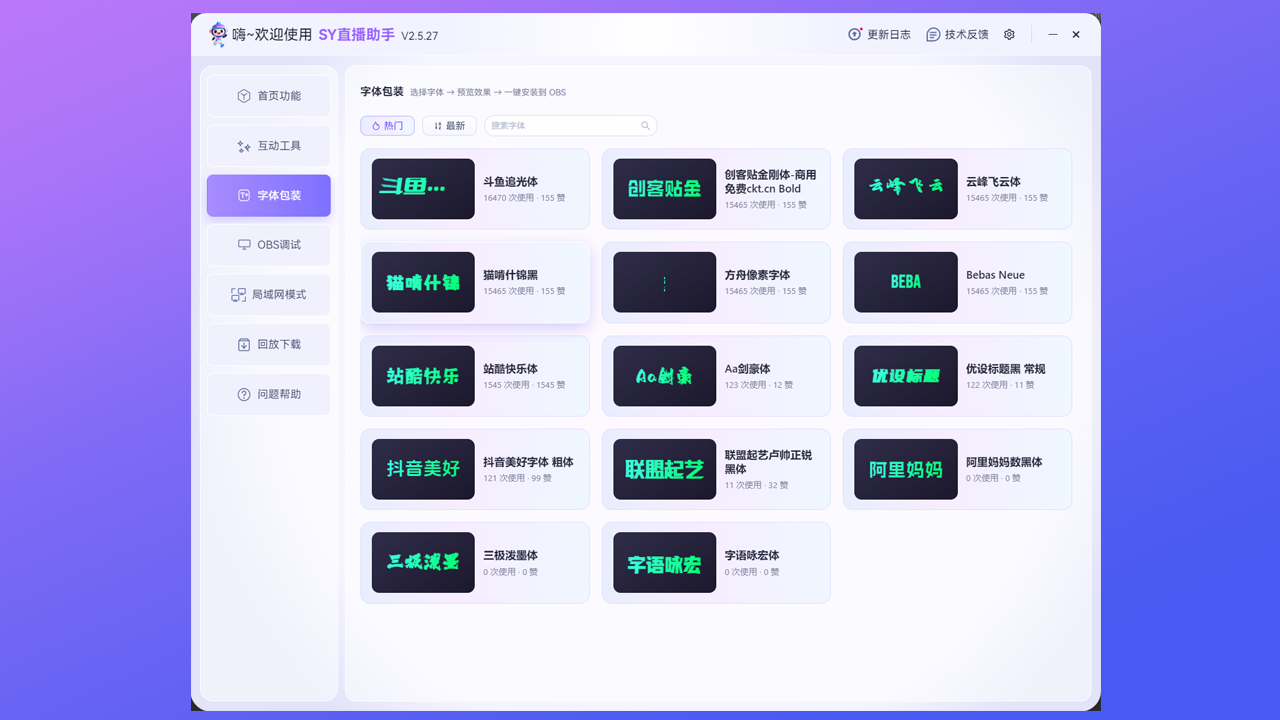Click the 搜索字体 search field

click(571, 126)
